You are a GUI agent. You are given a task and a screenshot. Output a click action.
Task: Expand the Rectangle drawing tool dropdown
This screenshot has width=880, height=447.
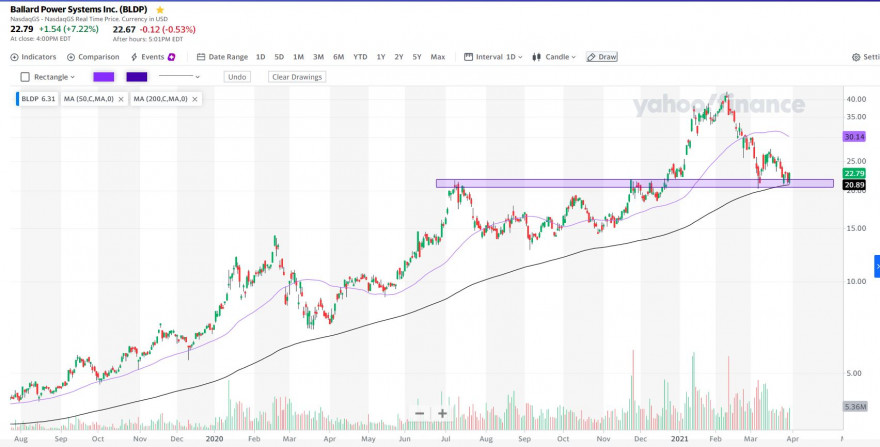[48, 77]
